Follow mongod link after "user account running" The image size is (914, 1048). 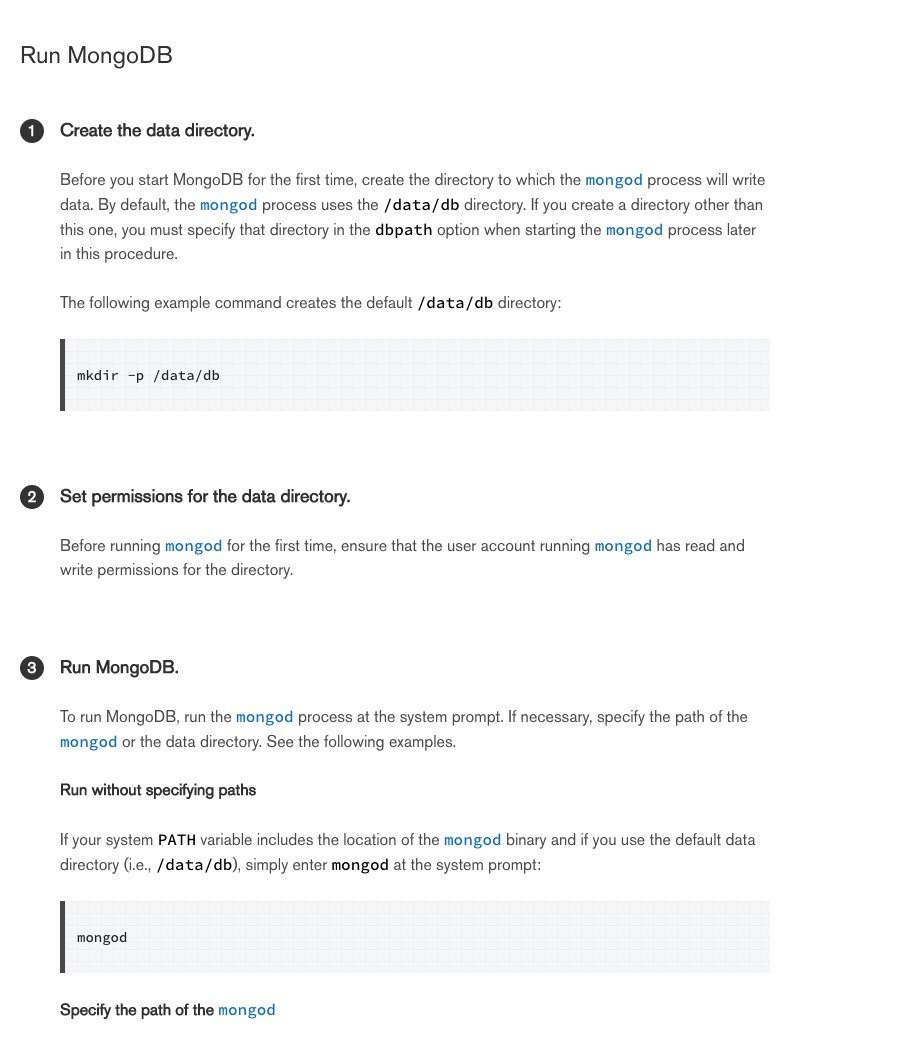[x=623, y=546]
